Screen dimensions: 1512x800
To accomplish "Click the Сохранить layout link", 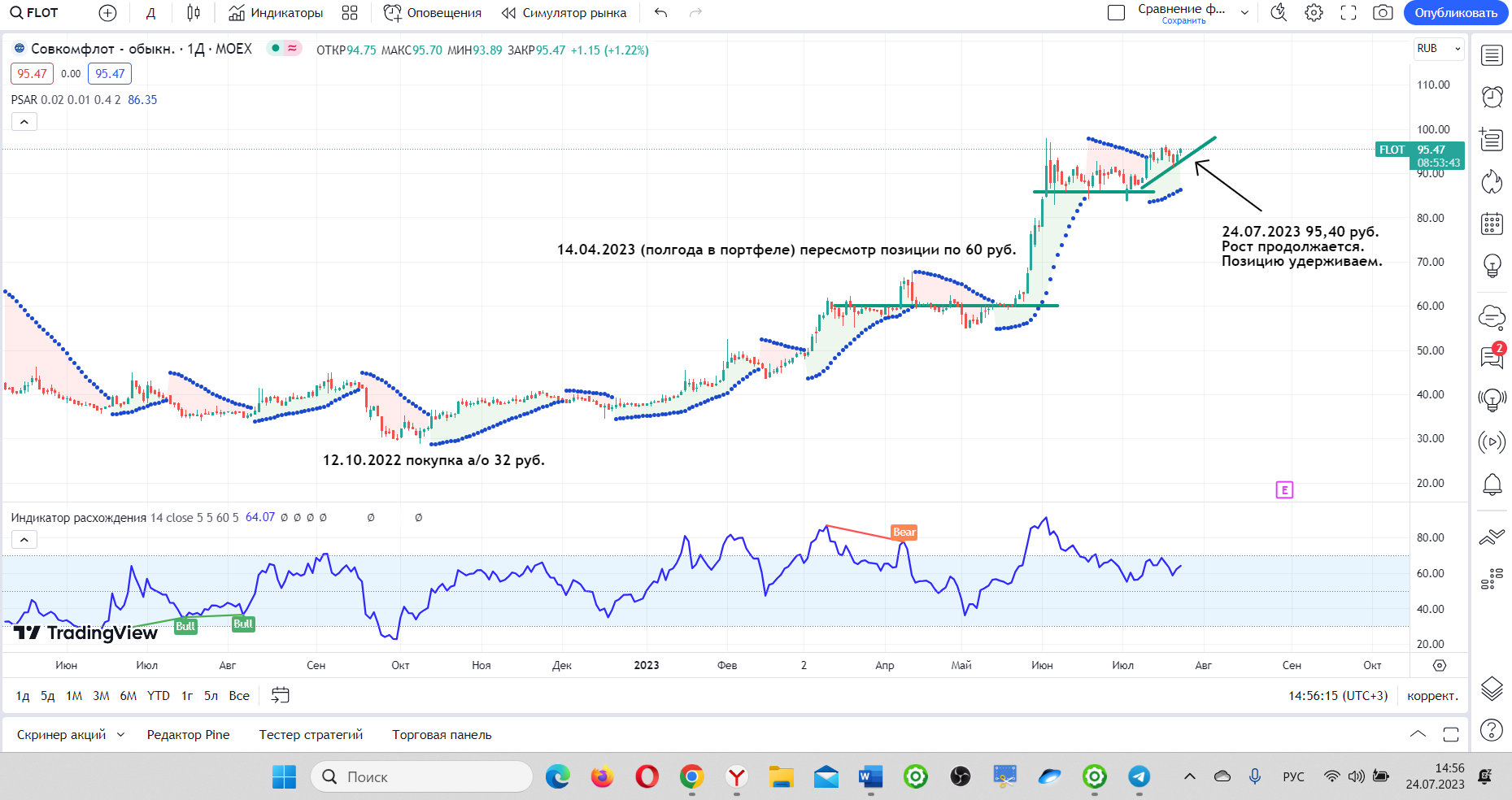I will [1183, 21].
